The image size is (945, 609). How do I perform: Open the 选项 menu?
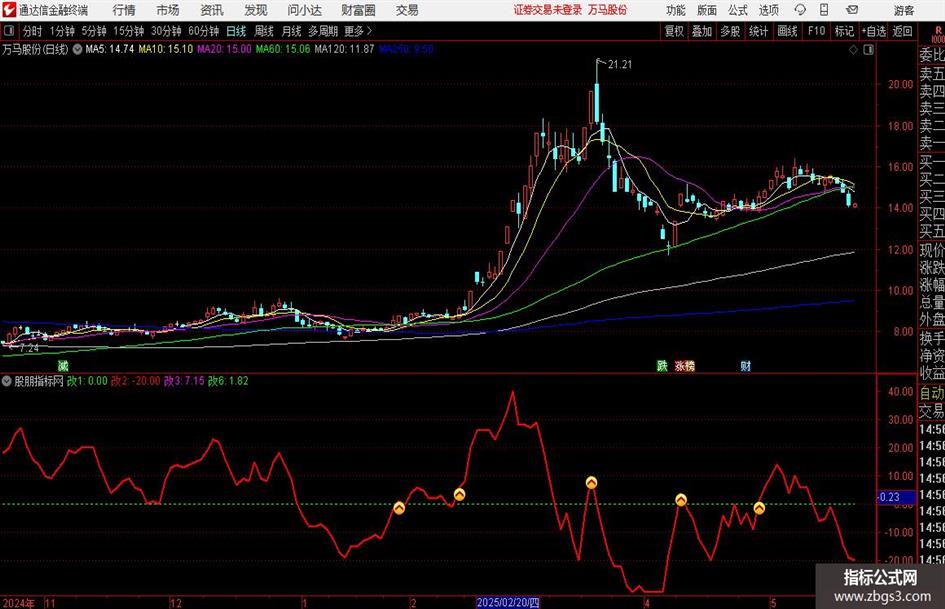tap(768, 10)
